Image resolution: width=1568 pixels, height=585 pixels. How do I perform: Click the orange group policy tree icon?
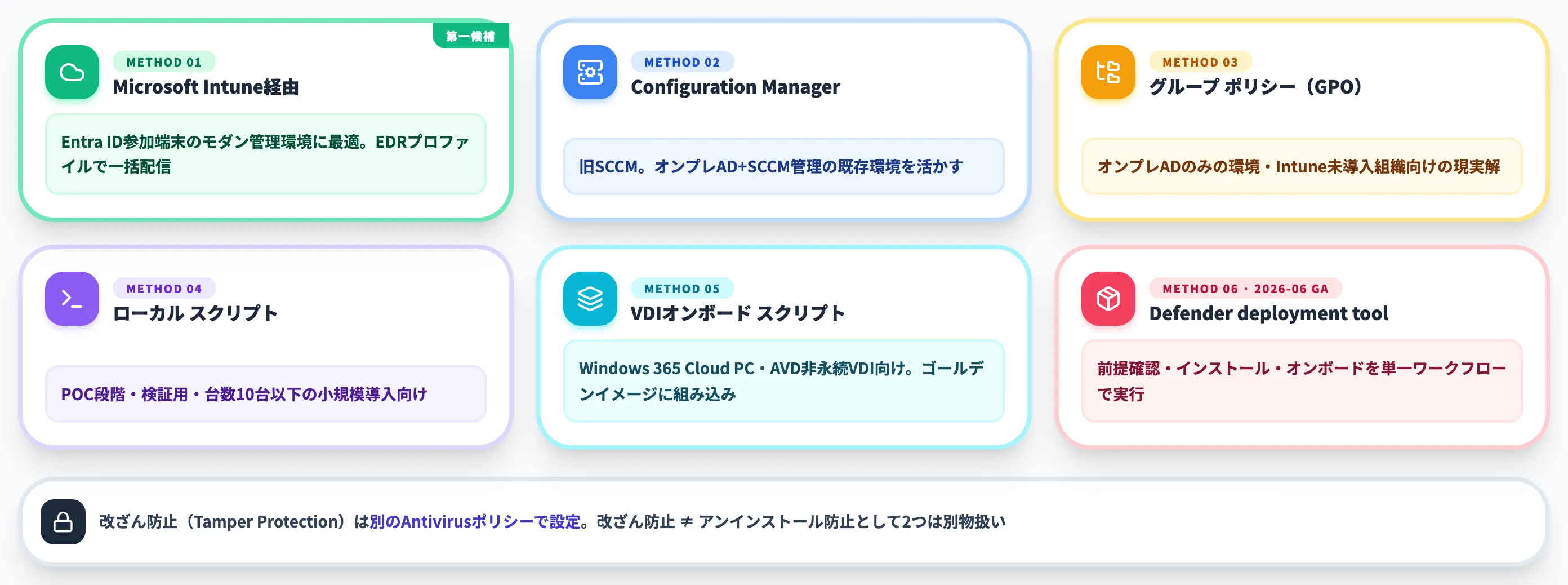tap(1108, 72)
